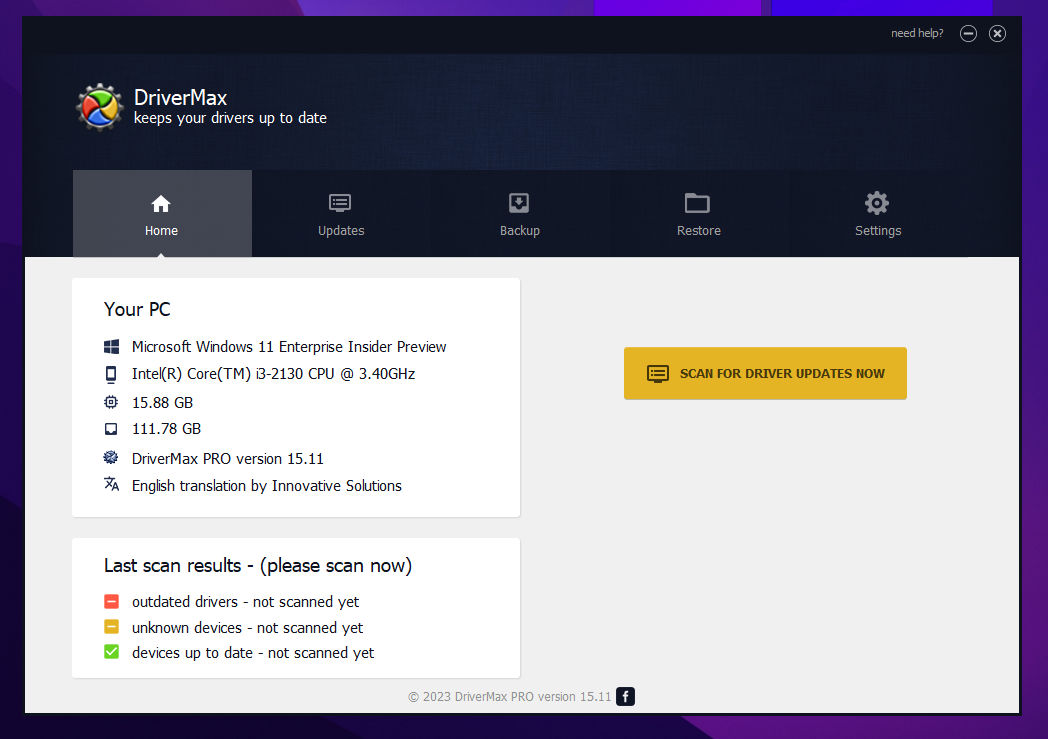Click the Backup download-box icon
Image resolution: width=1048 pixels, height=739 pixels.
click(519, 203)
